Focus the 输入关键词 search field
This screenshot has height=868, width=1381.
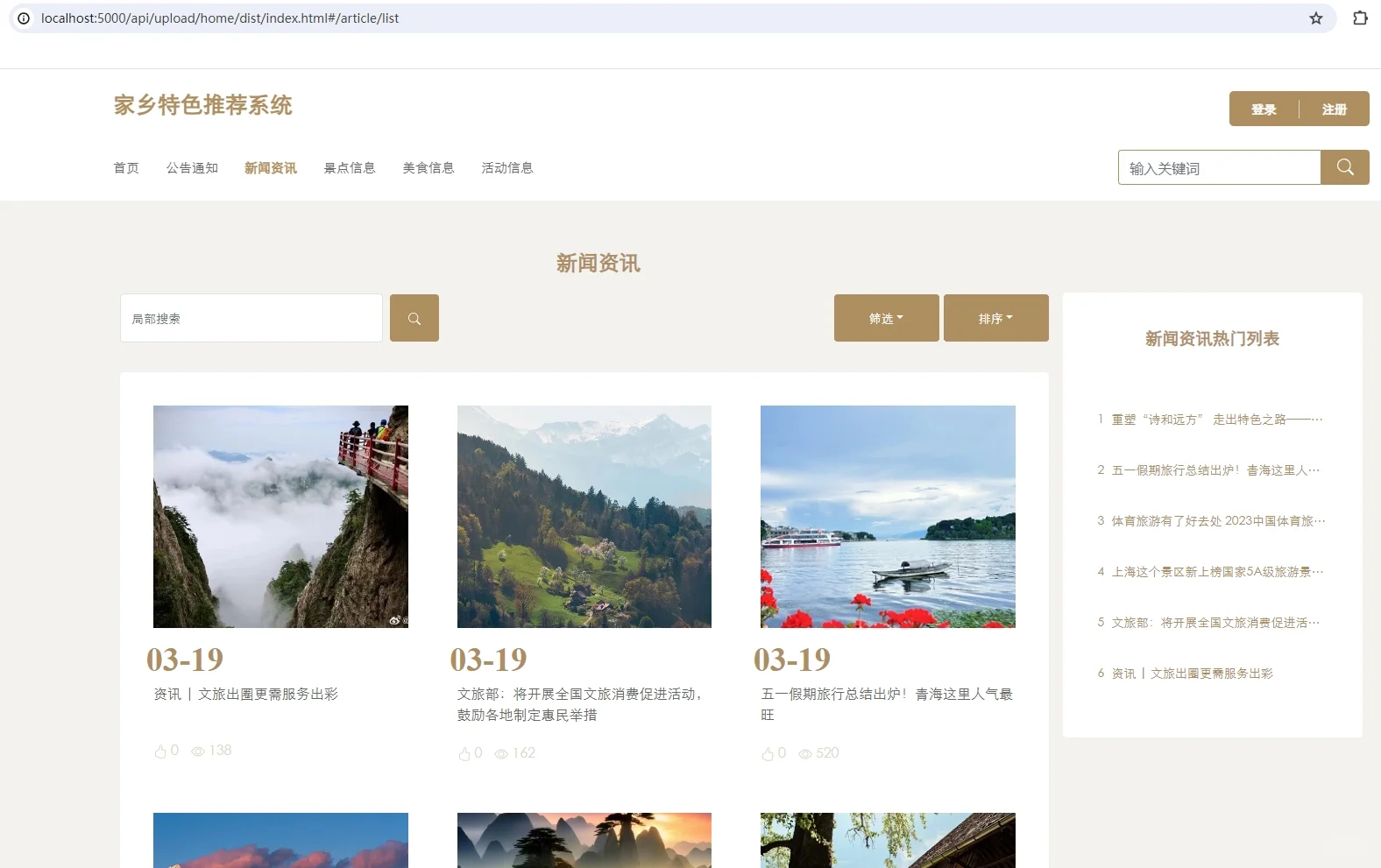(x=1220, y=167)
